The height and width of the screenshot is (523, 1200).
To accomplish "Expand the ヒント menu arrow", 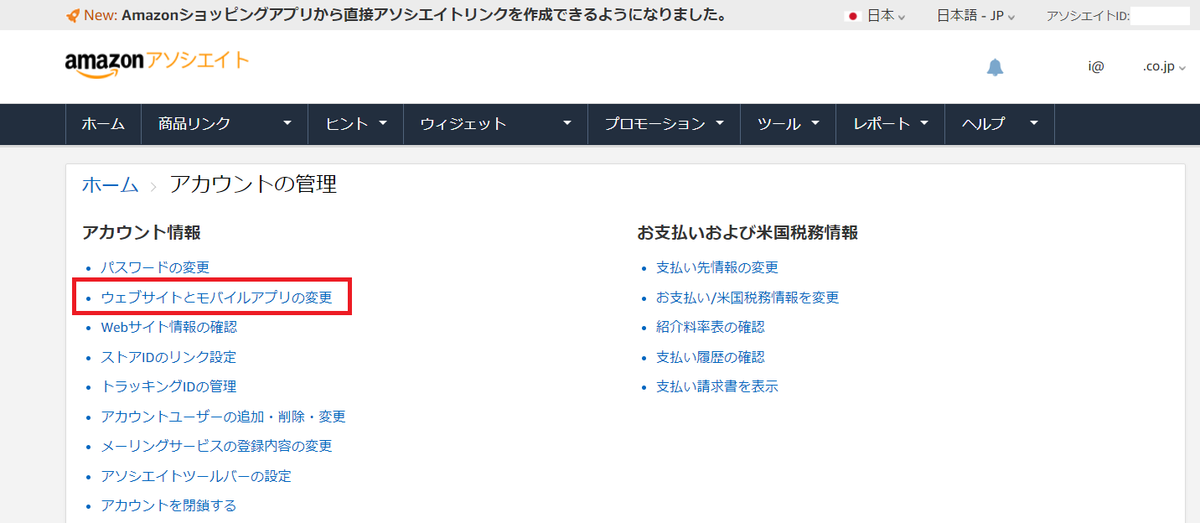I will click(382, 124).
